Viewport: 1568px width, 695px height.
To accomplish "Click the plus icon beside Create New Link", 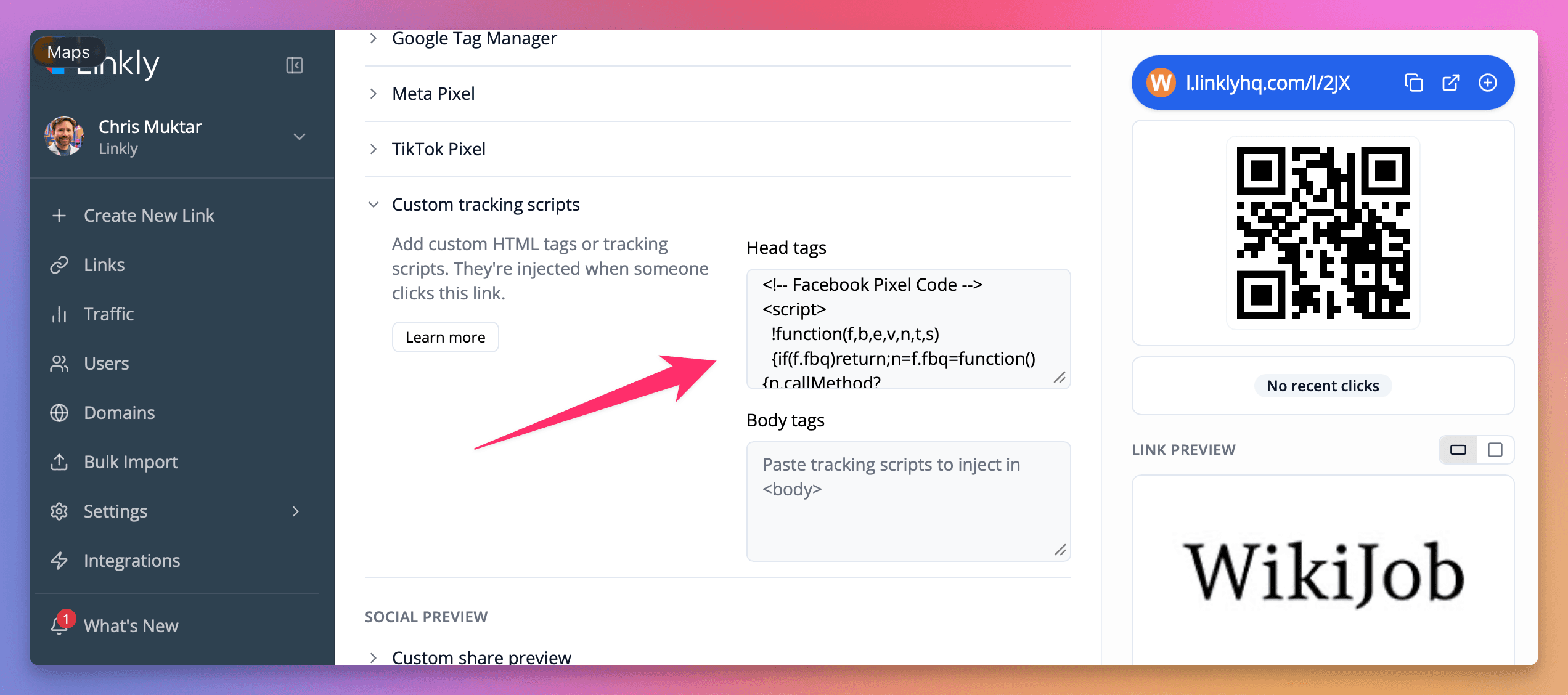I will (59, 216).
